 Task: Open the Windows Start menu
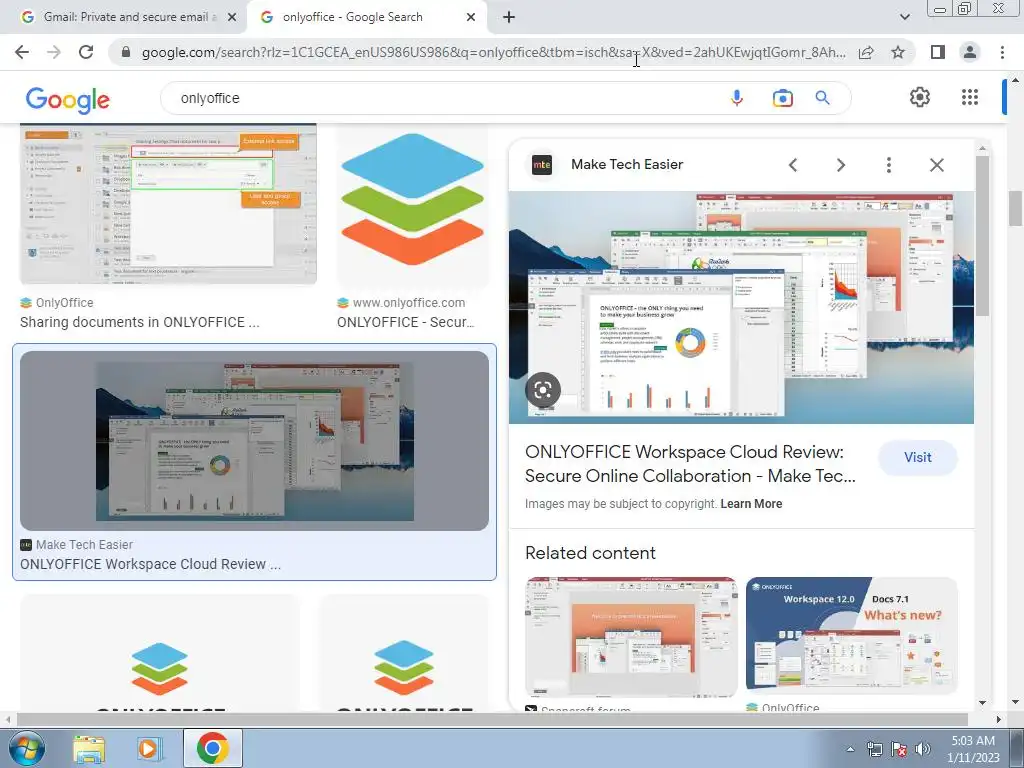[26, 748]
